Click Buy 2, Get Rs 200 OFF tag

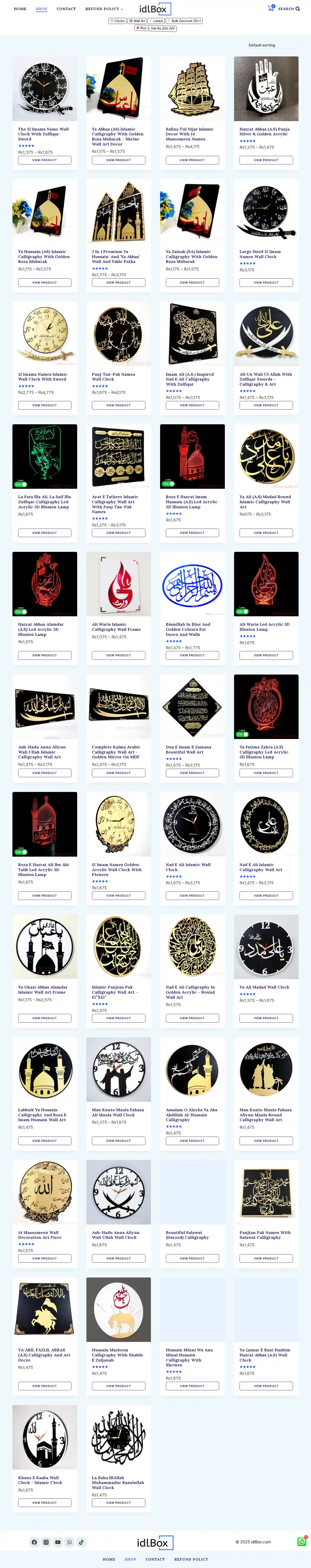click(x=155, y=28)
